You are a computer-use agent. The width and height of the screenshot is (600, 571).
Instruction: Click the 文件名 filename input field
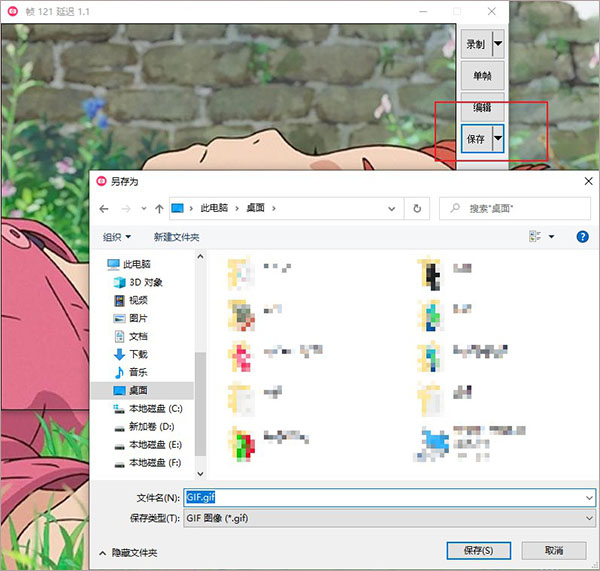point(384,498)
